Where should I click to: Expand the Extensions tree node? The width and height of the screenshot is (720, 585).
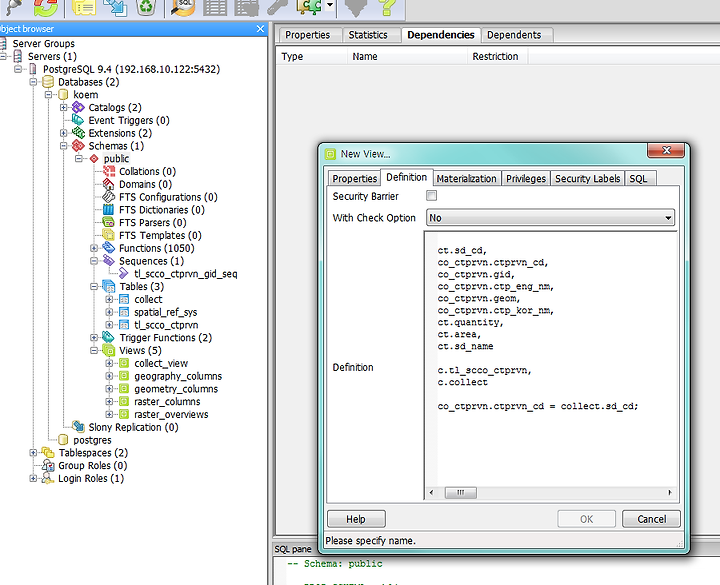(x=63, y=133)
